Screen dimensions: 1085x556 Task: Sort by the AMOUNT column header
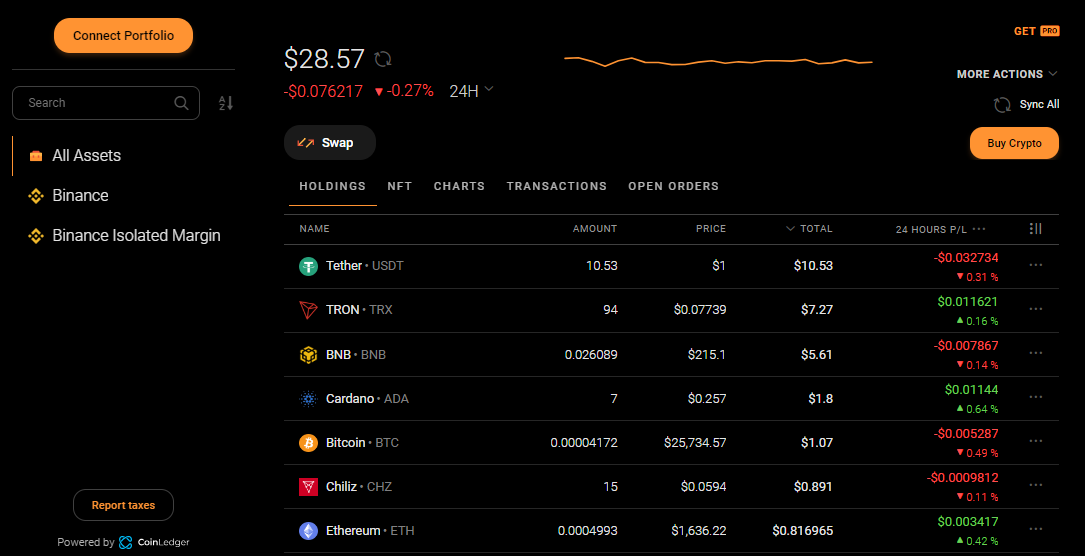point(594,228)
